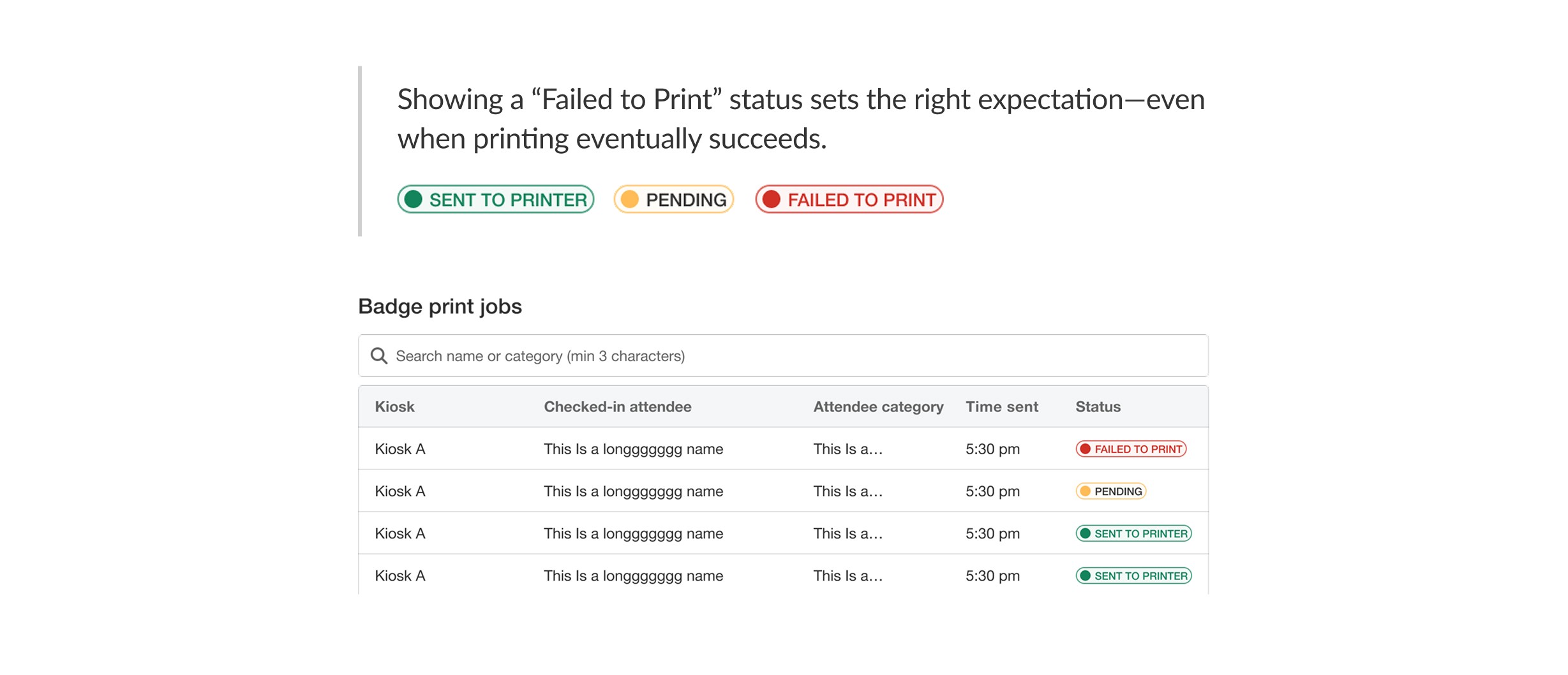The height and width of the screenshot is (675, 1568).
Task: Click the FAILED TO PRINT status in the table
Action: [1131, 449]
